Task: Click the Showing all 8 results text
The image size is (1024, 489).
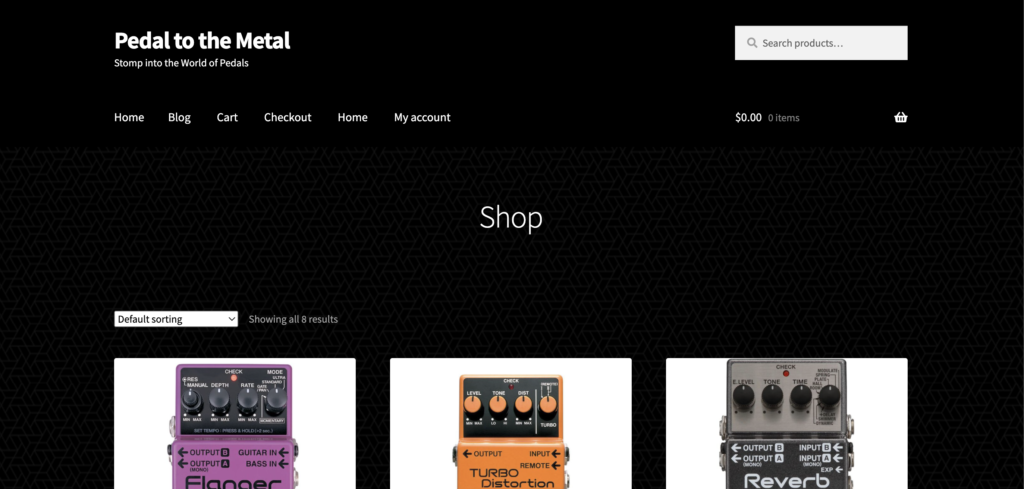Action: (293, 319)
